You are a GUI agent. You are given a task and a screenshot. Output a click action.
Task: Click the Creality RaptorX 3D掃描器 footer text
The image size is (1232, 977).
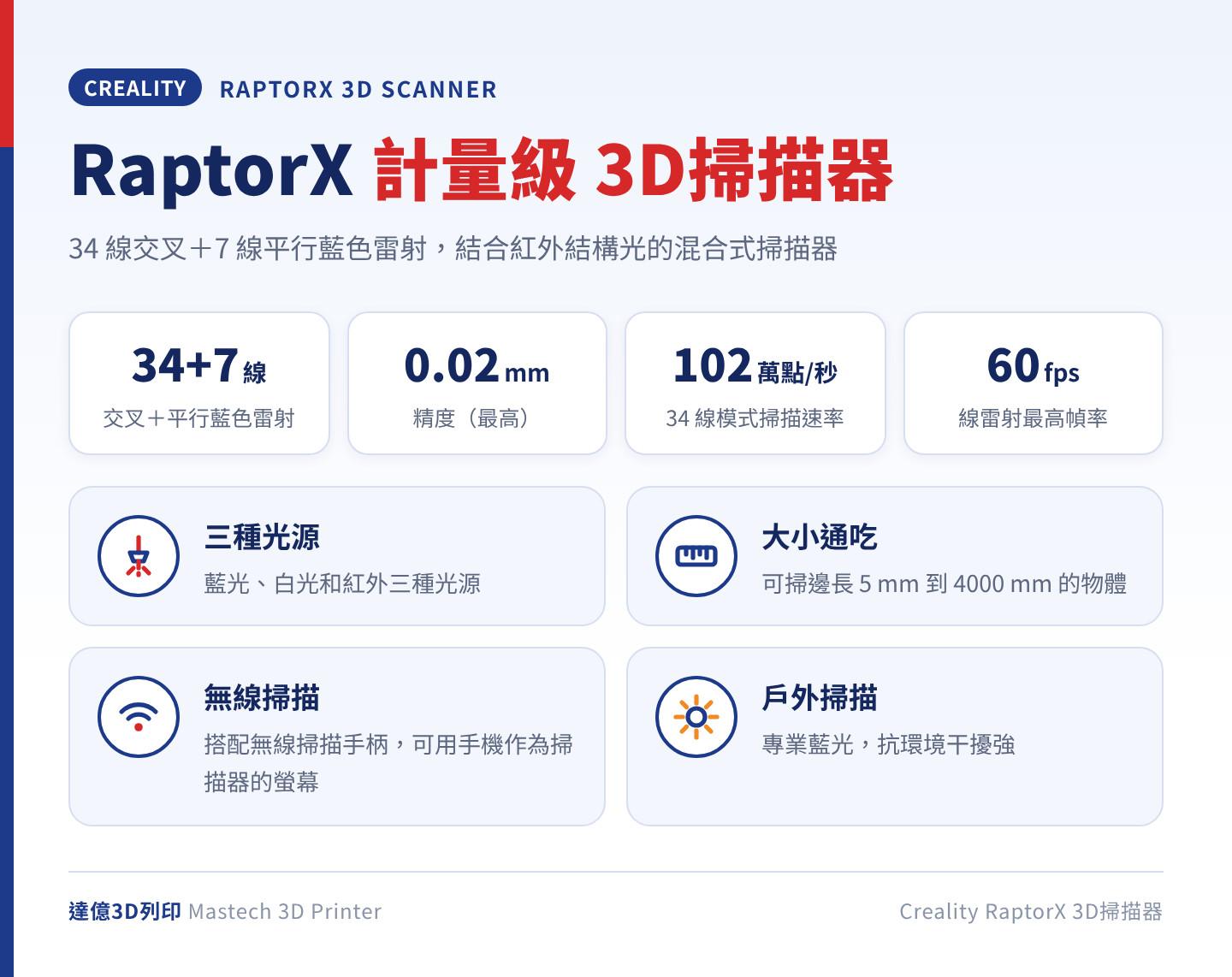click(1031, 911)
